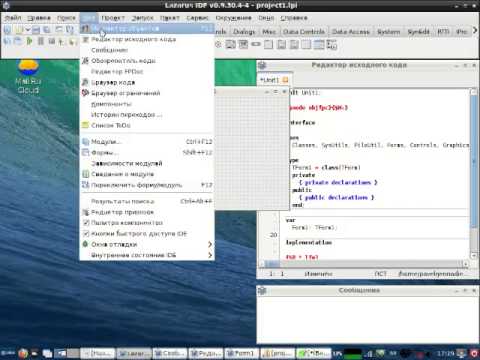Click the Step Over toolbar icon
The width and height of the screenshot is (480, 360).
coord(72,41)
